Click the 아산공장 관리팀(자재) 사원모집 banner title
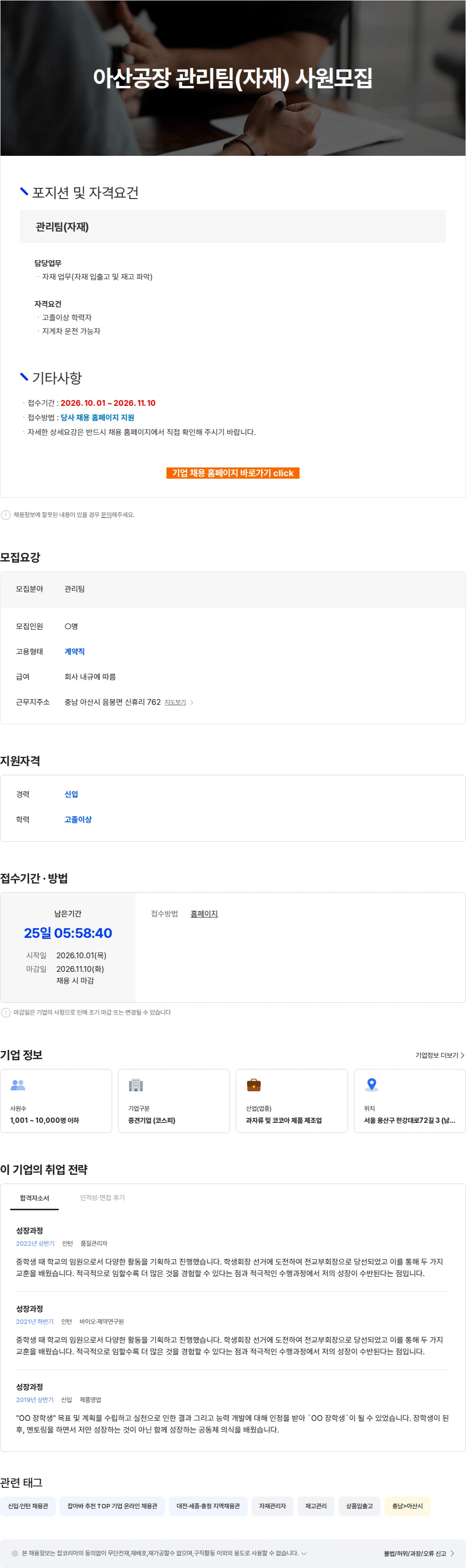Viewport: 466px width, 1568px height. tap(233, 78)
